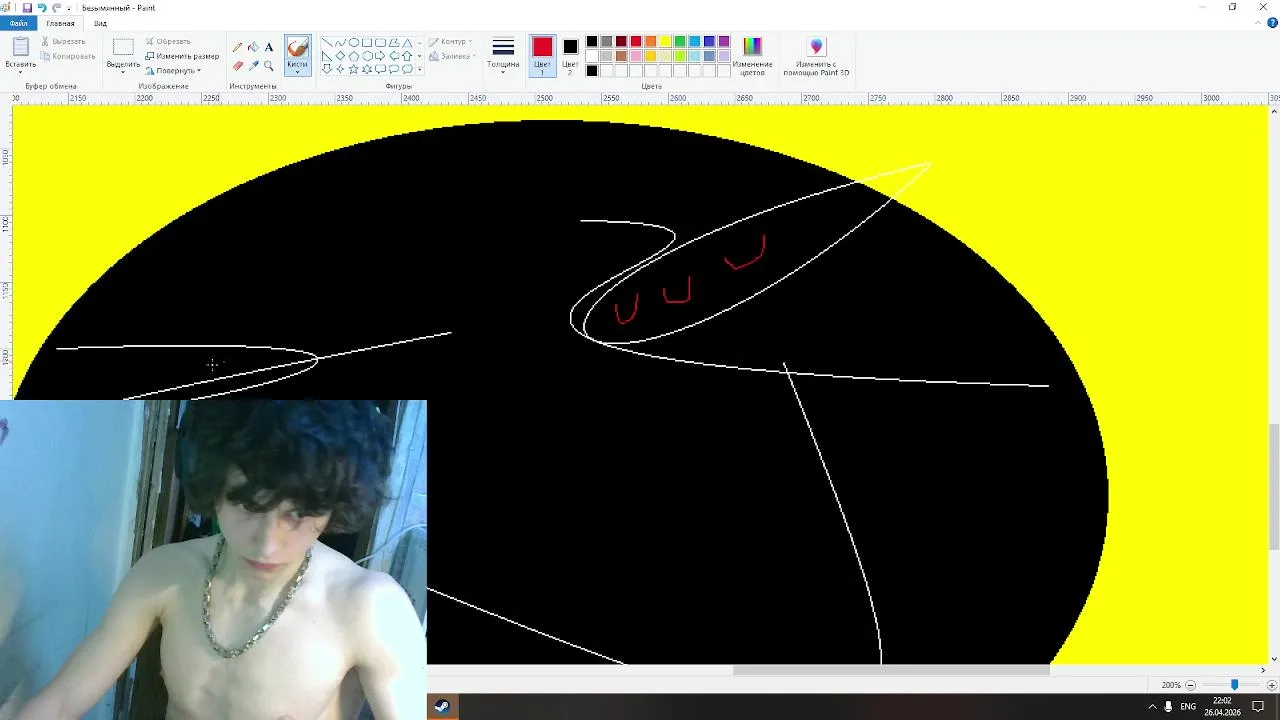Click the vertical scrollbar thumb
The width and height of the screenshot is (1280, 720).
[1273, 487]
